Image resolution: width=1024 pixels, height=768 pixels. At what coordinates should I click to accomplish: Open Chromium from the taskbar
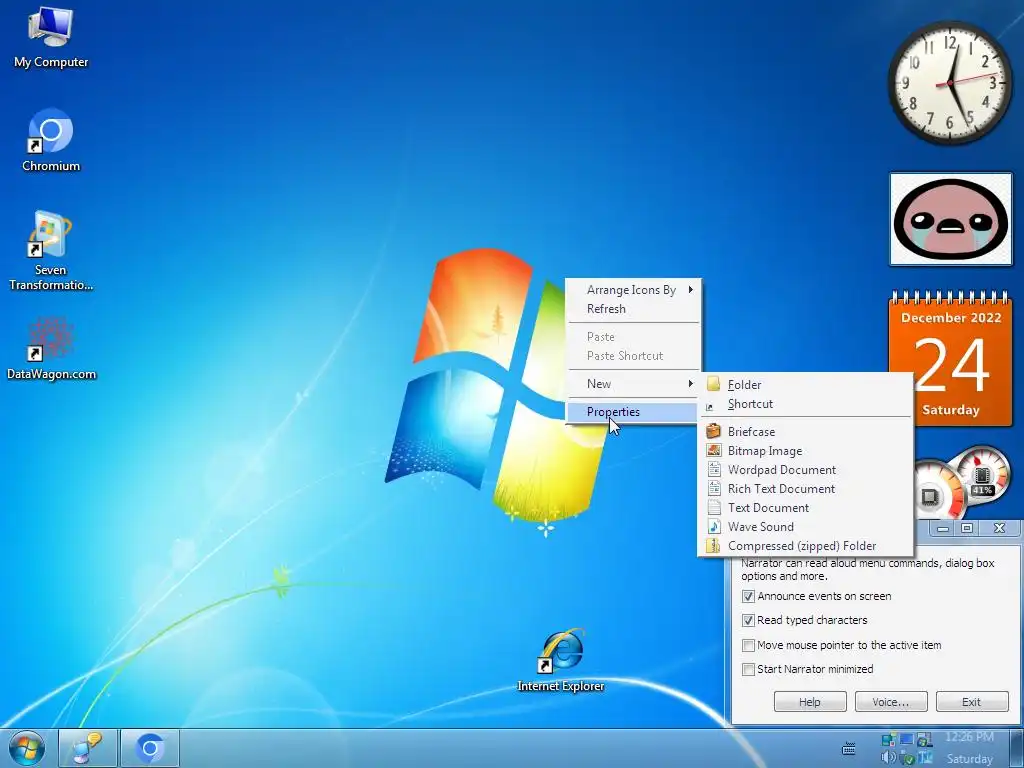(x=150, y=748)
